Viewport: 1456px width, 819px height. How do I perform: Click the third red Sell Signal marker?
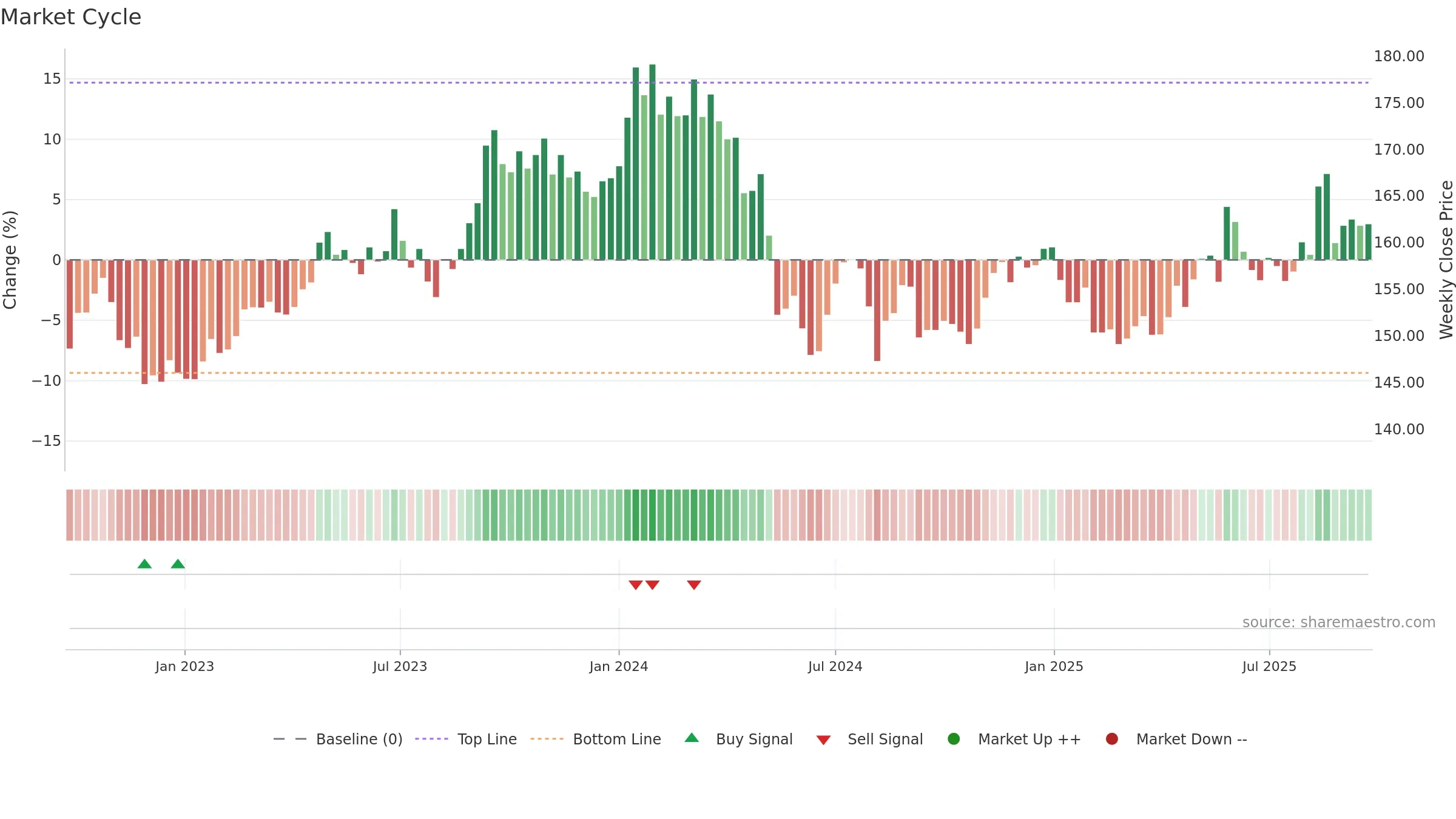click(694, 585)
